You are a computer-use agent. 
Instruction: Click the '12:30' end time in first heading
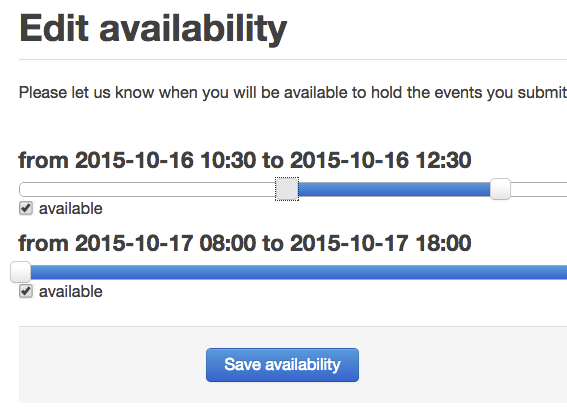pos(443,160)
